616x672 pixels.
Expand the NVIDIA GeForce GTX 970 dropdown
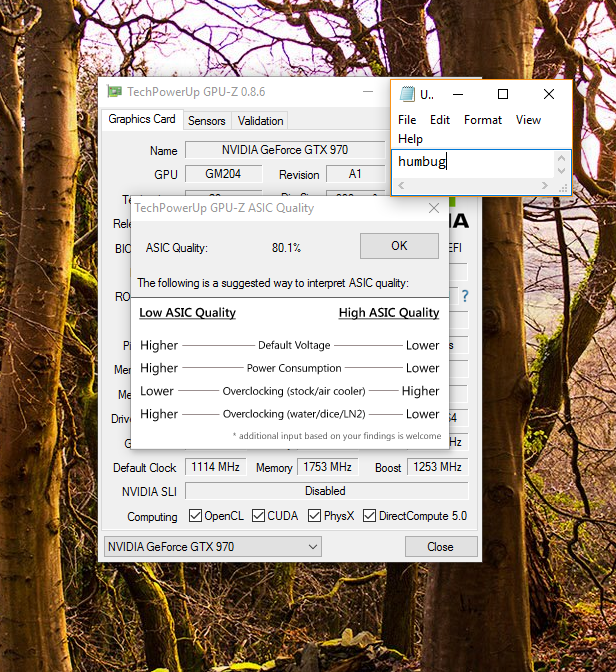(x=313, y=547)
